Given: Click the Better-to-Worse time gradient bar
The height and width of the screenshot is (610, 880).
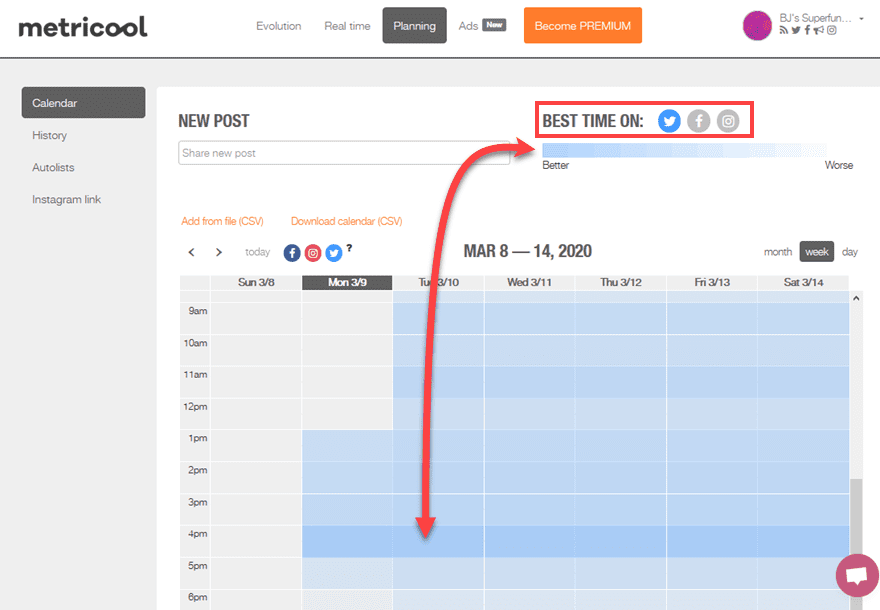Looking at the screenshot, I should pos(686,152).
